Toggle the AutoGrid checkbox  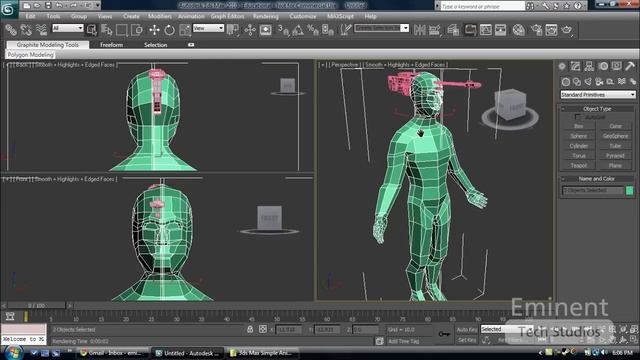coord(578,117)
